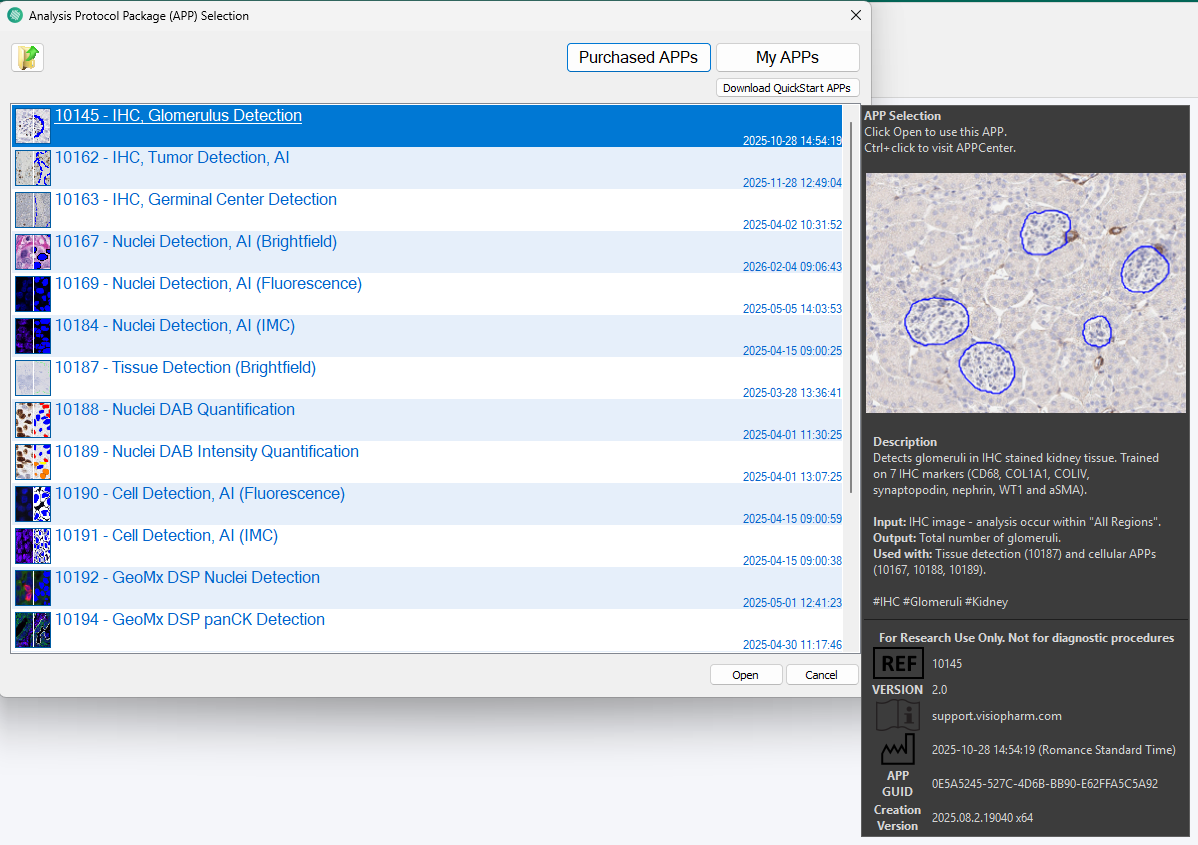Click the Visiopharm logo in the title bar
Viewport: 1198px width, 845px height.
tap(15, 15)
